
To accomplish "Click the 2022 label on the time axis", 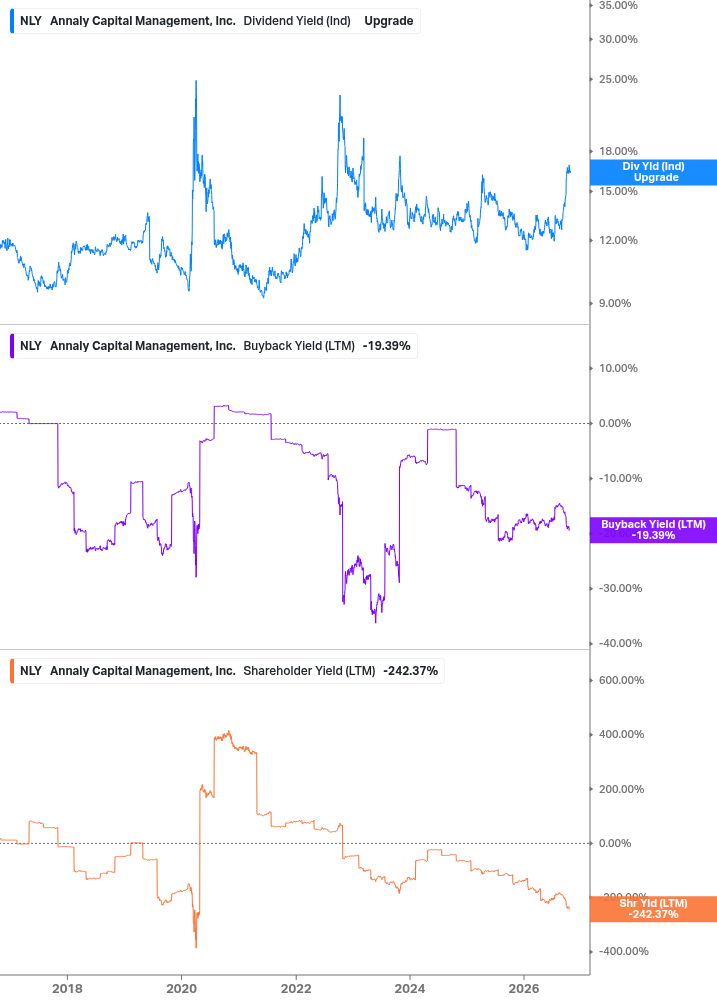I will coord(296,989).
